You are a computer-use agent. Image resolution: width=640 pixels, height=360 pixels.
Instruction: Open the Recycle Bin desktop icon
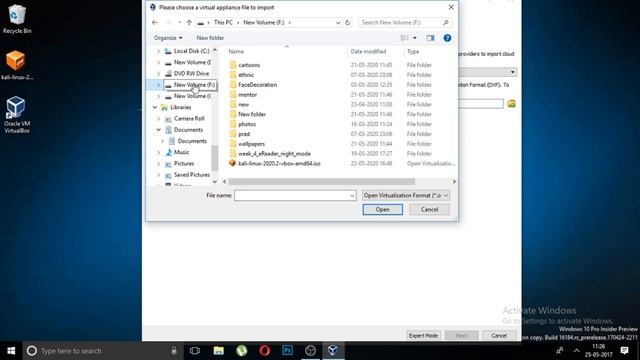(17, 19)
